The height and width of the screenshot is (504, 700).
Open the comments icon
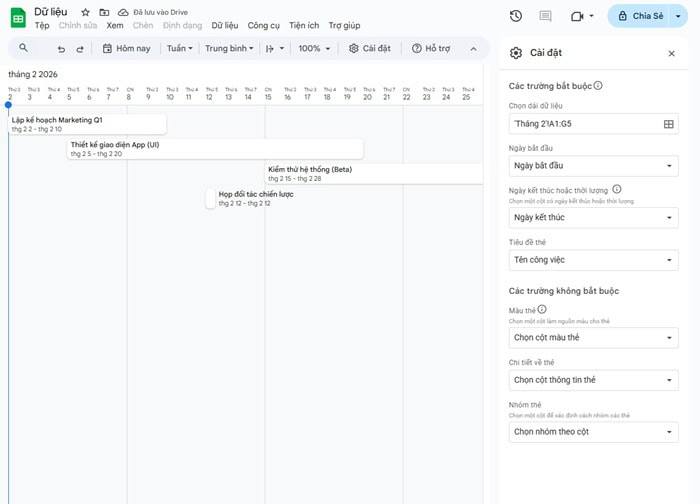[x=545, y=16]
